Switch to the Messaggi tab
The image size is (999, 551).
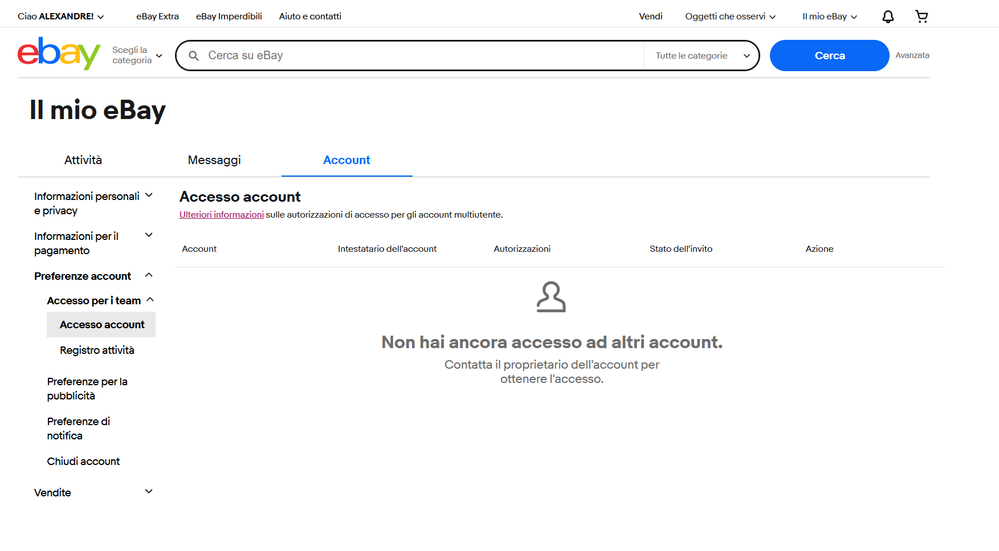214,160
